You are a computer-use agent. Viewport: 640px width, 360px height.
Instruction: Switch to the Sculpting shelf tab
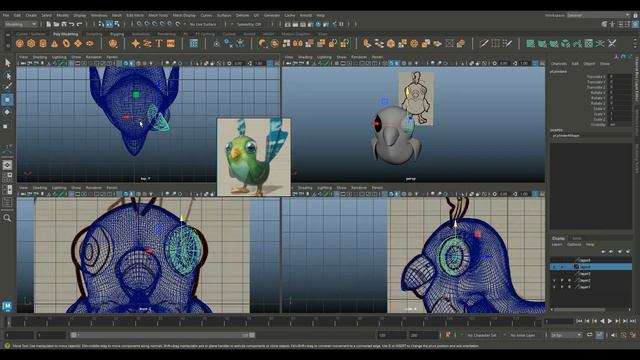pyautogui.click(x=94, y=34)
